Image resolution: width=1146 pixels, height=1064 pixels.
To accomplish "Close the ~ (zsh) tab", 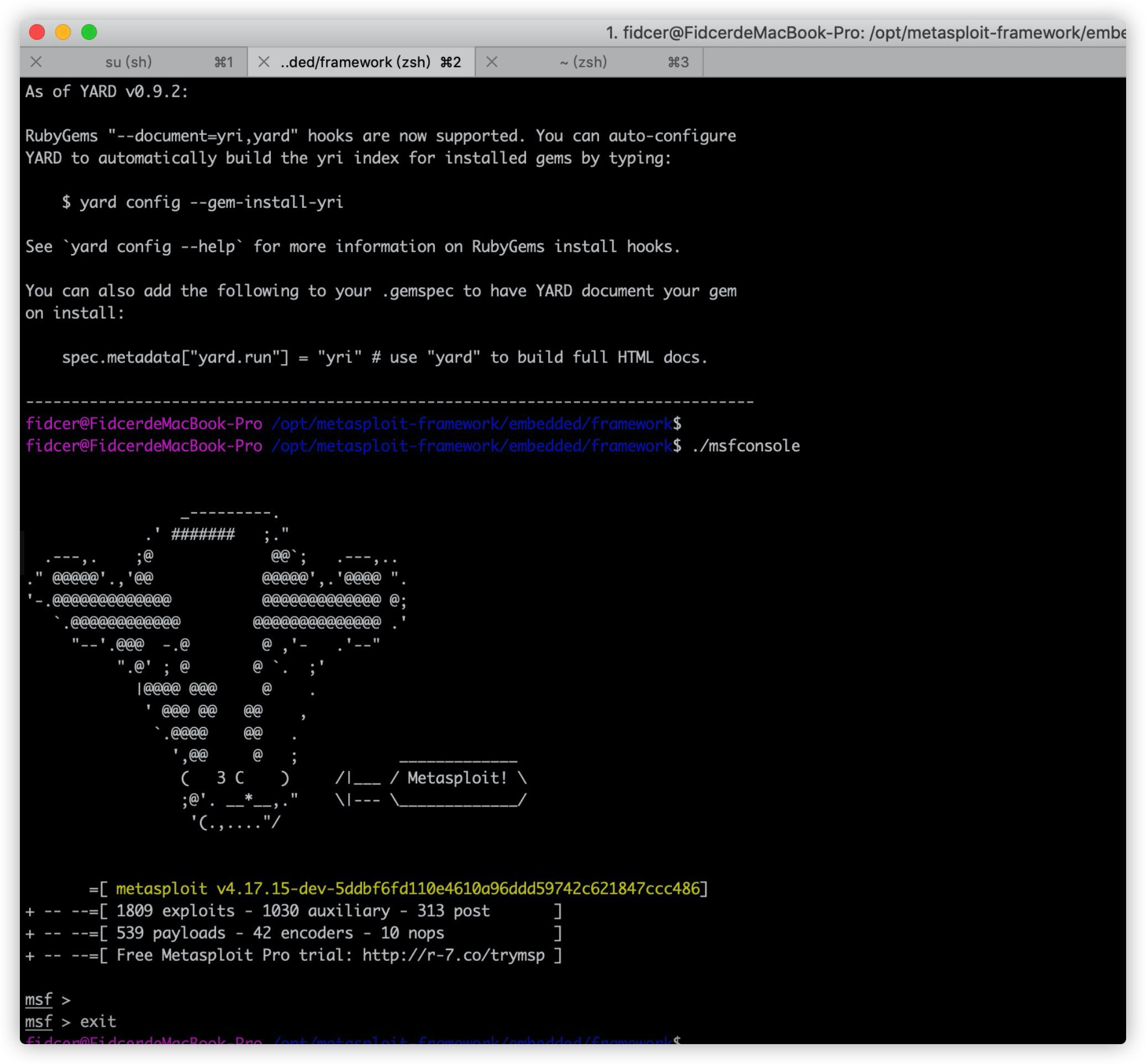I will click(491, 62).
